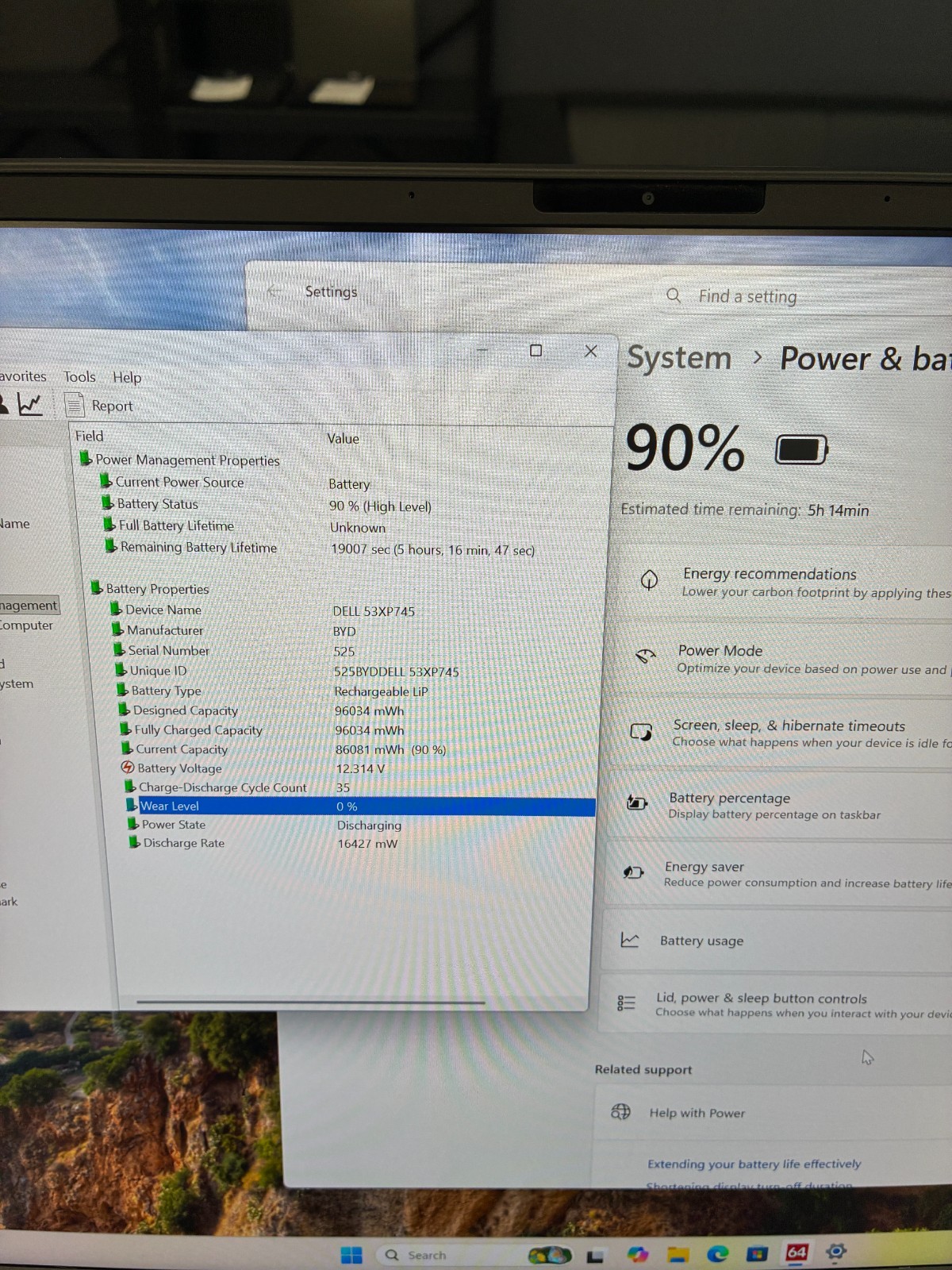Open Energy recommendations in Settings

click(x=781, y=582)
